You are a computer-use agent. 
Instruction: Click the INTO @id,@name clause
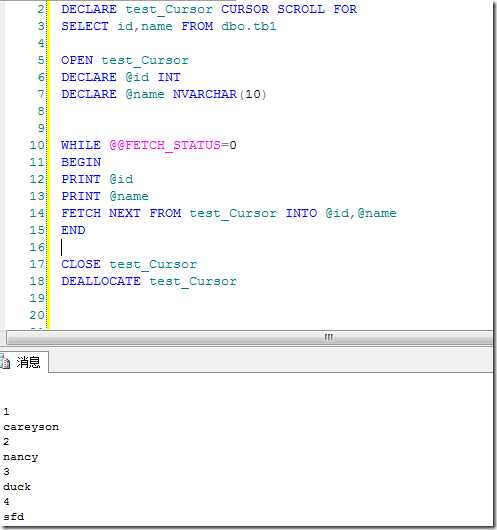(341, 213)
